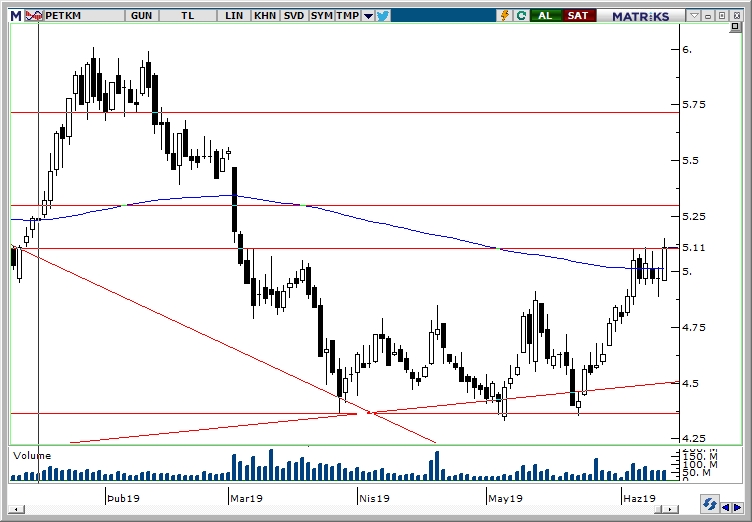The height and width of the screenshot is (522, 752).
Task: Click the synchronize arrows icon bottom right
Action: (x=709, y=505)
